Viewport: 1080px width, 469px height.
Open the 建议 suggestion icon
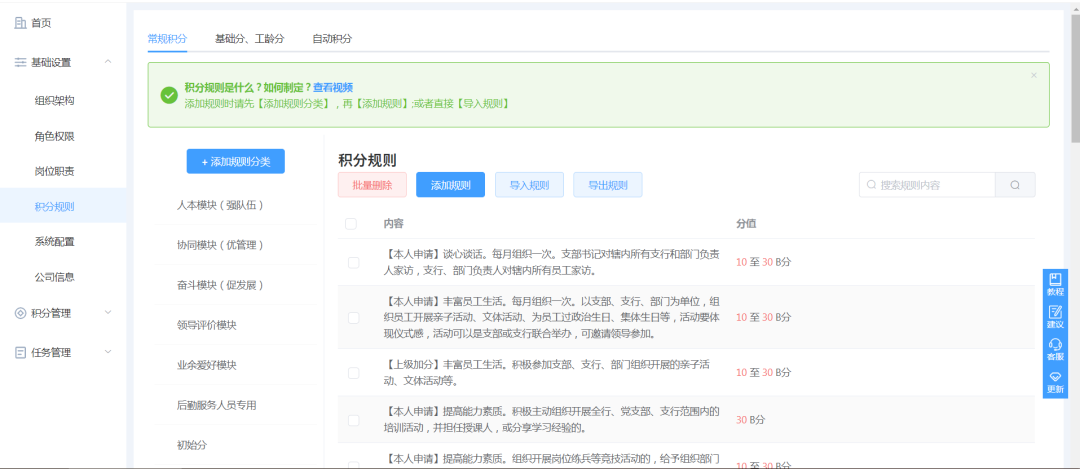(1055, 311)
